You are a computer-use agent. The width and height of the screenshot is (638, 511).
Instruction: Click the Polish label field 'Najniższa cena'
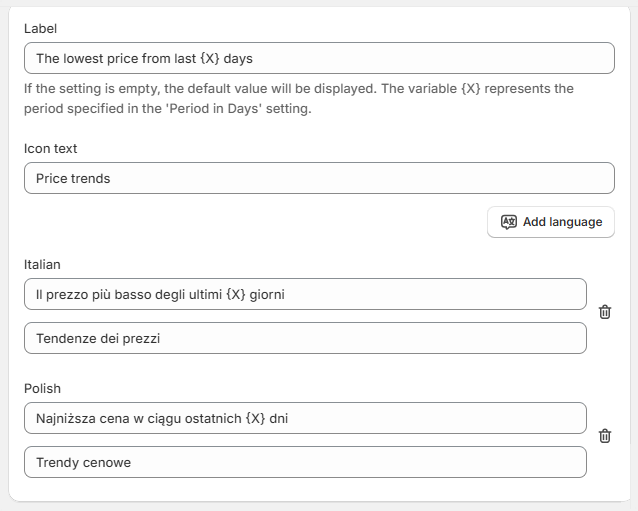tap(305, 418)
